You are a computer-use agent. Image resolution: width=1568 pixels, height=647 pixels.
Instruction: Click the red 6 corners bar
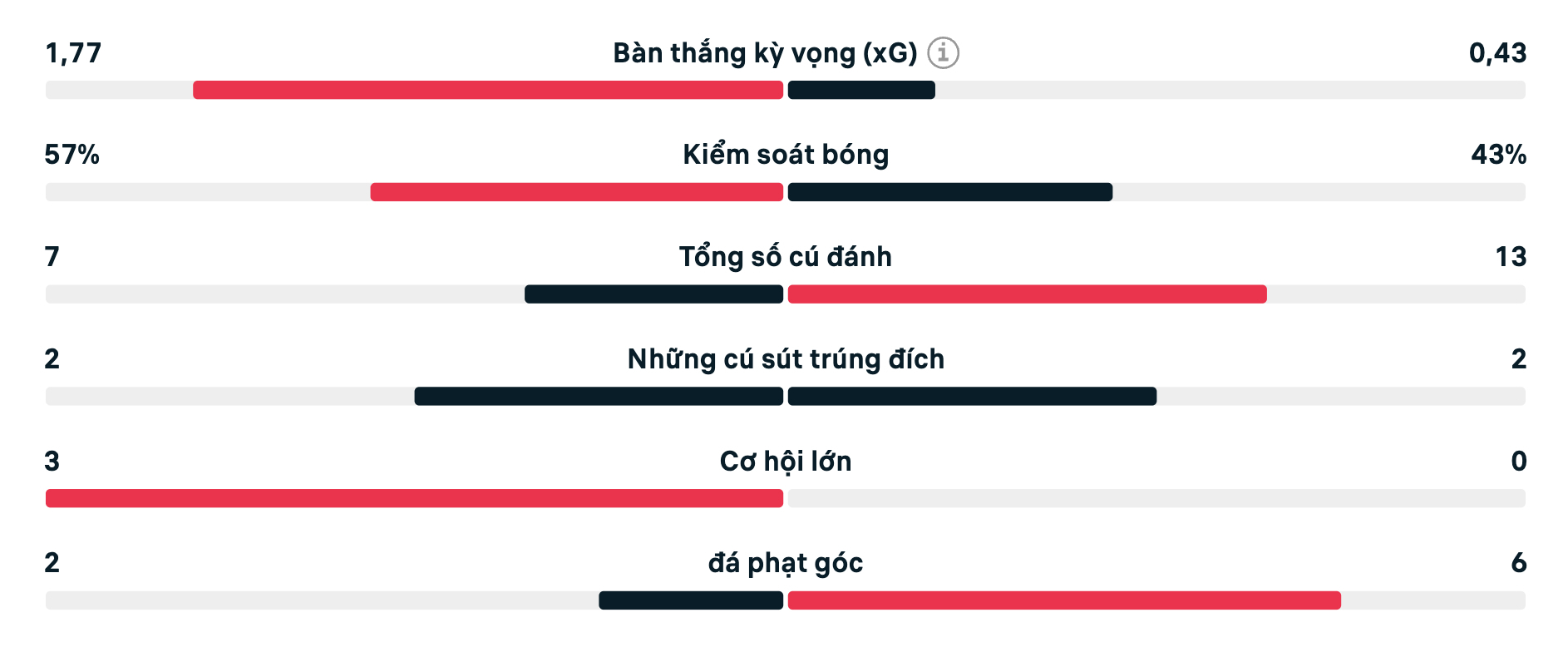pos(1064,600)
